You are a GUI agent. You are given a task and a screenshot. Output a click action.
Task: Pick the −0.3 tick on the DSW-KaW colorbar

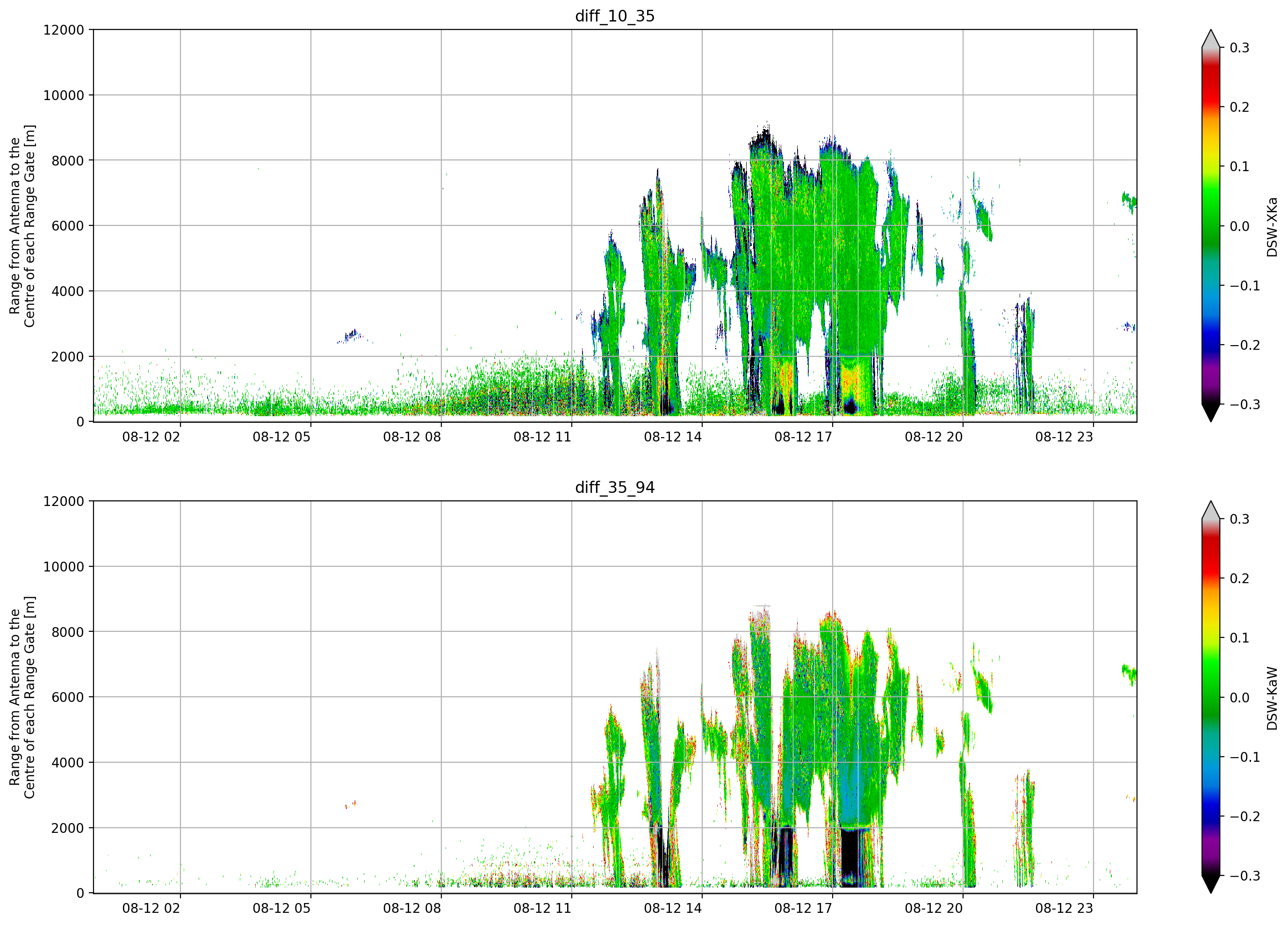click(1245, 876)
